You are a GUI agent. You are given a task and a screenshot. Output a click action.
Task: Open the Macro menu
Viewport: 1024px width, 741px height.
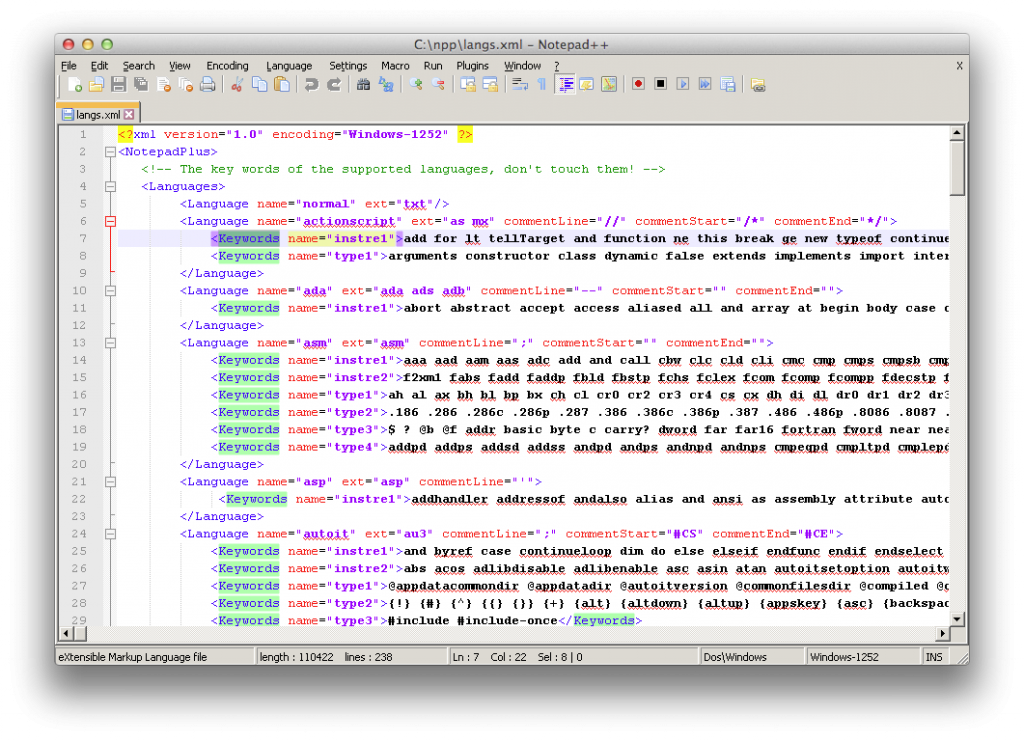395,66
